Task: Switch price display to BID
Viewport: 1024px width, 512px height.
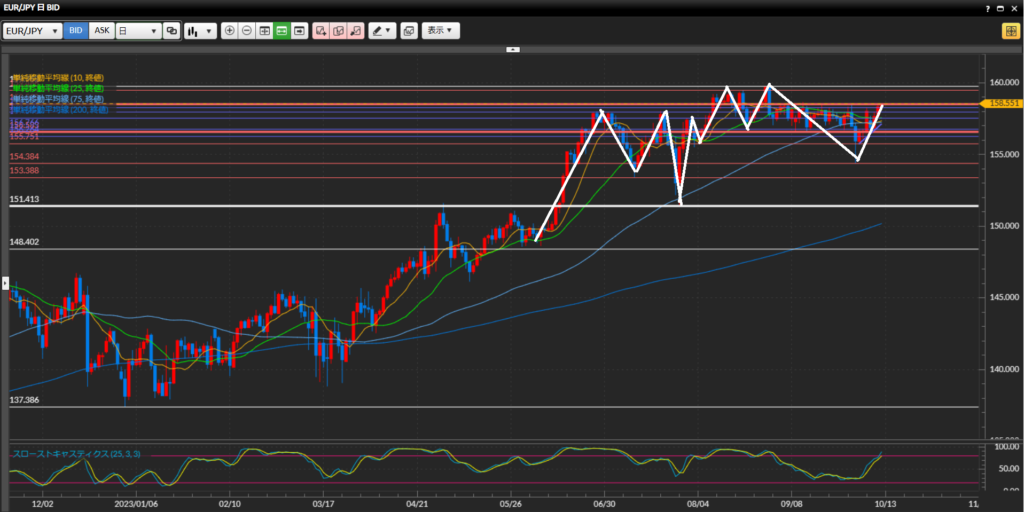Action: (76, 31)
